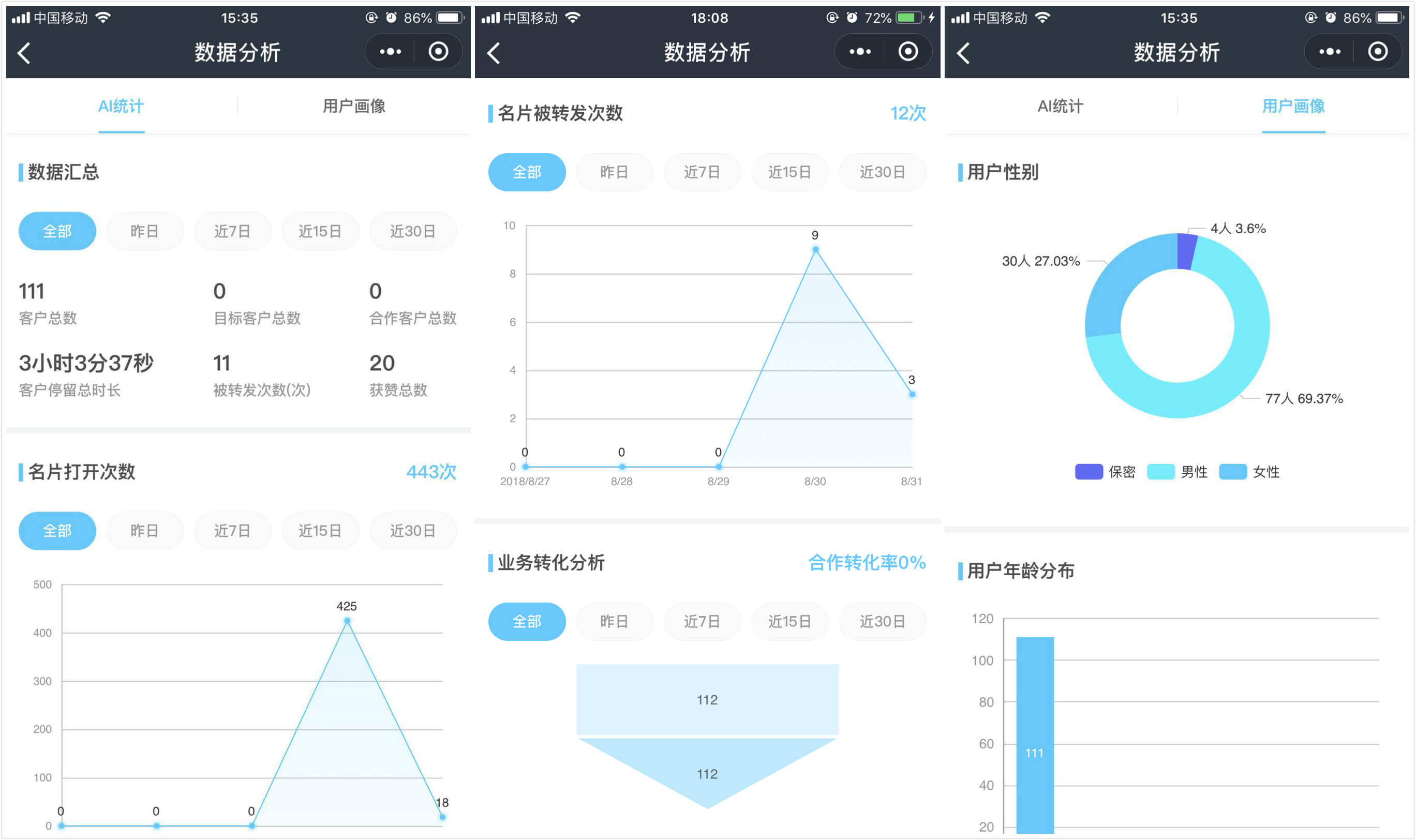Tap back arrow in left phone header

[x=24, y=53]
